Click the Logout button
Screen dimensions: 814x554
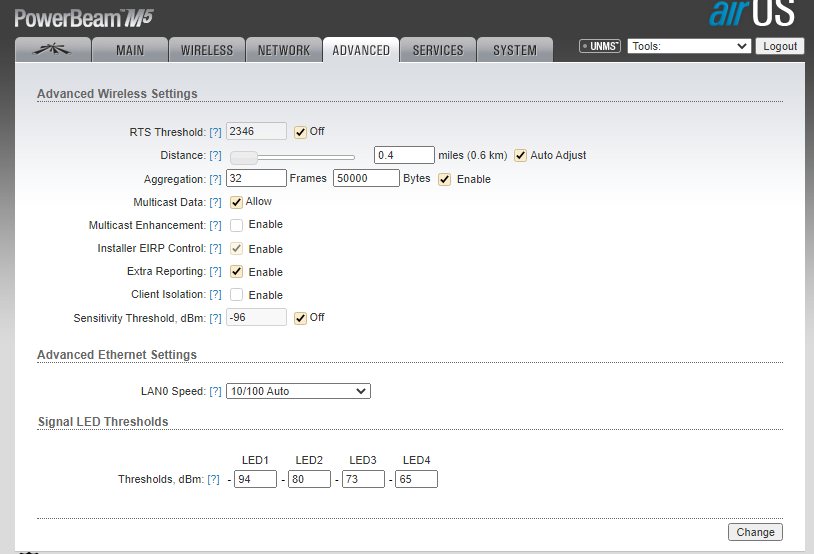coord(780,46)
